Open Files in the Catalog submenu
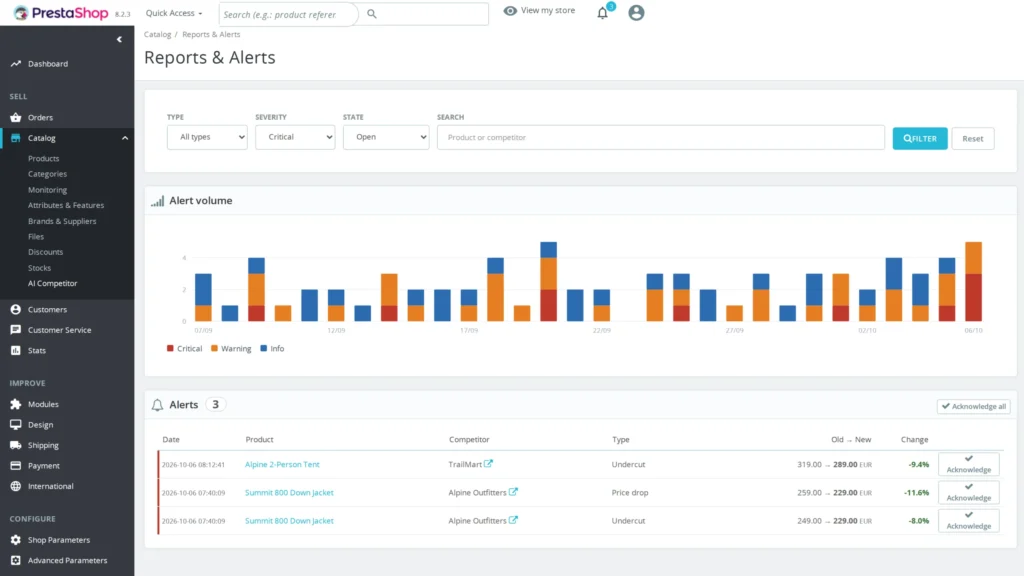The width and height of the screenshot is (1024, 576). pos(36,237)
